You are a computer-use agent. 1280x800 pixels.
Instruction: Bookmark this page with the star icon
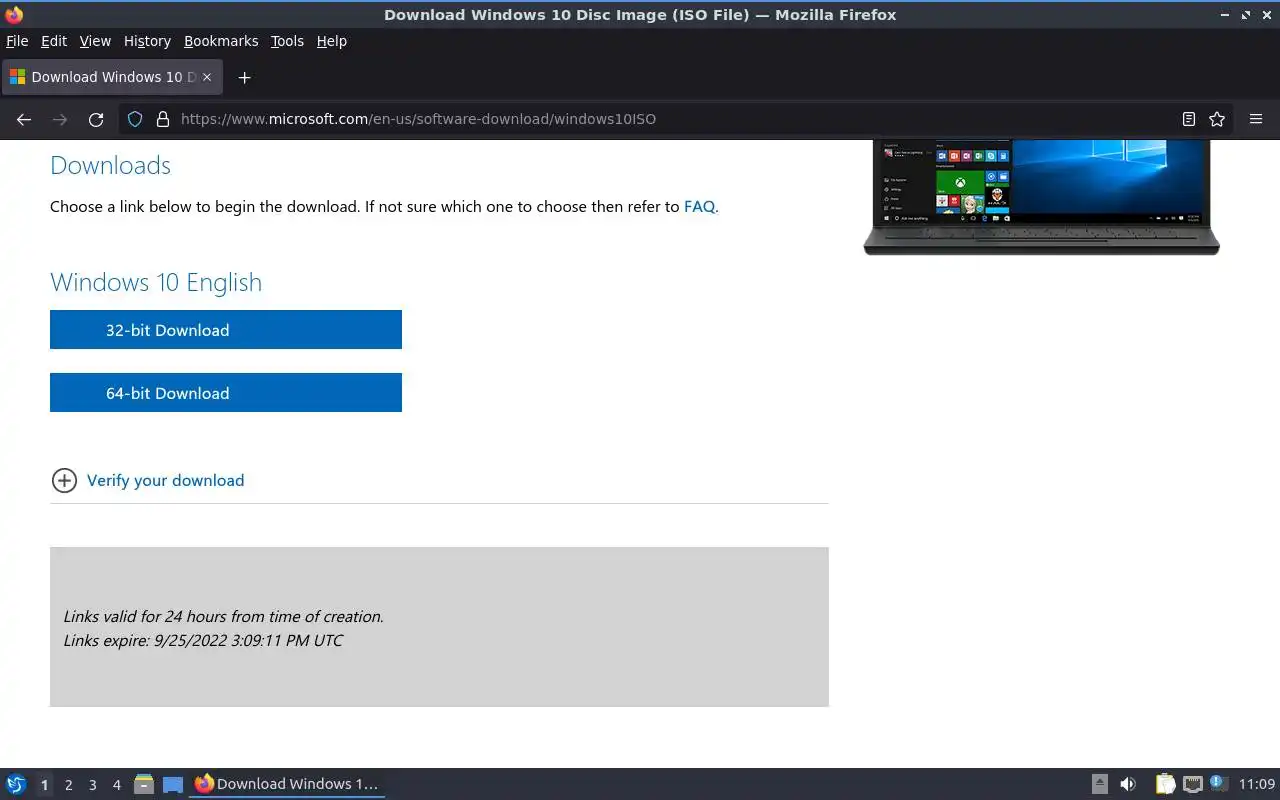pyautogui.click(x=1217, y=119)
